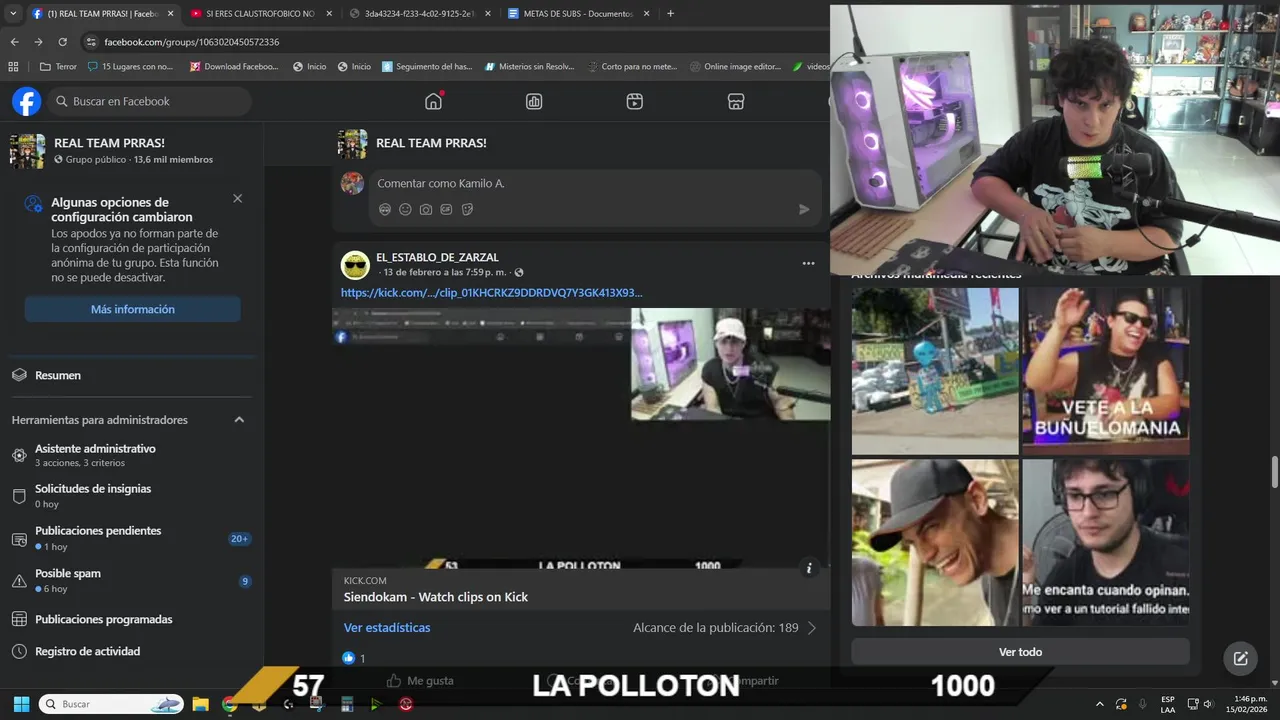Click the post timestamp 13 de febrero
This screenshot has height=720, width=1280.
click(444, 272)
